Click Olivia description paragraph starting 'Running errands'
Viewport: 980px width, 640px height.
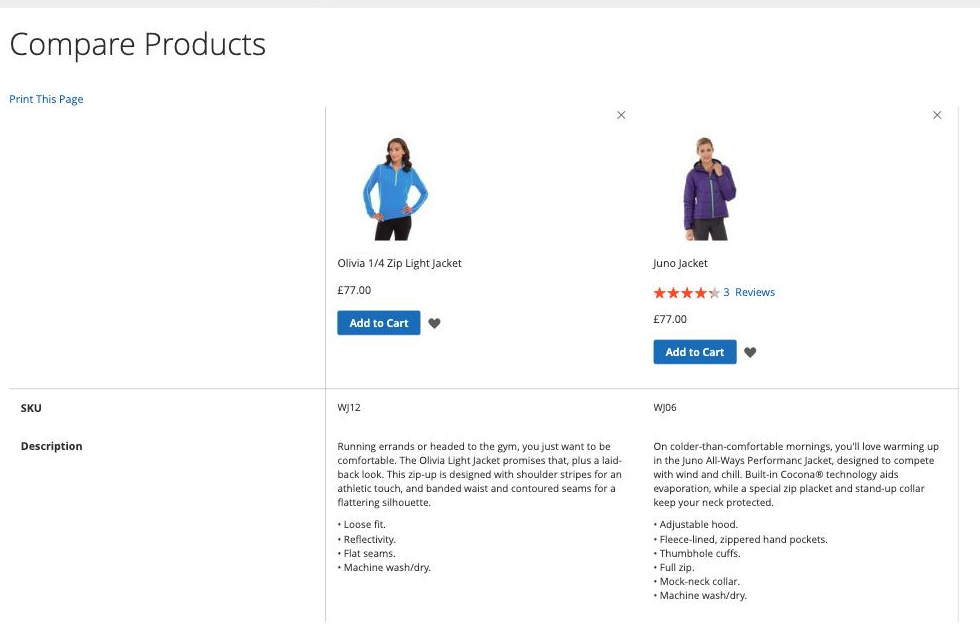click(479, 474)
